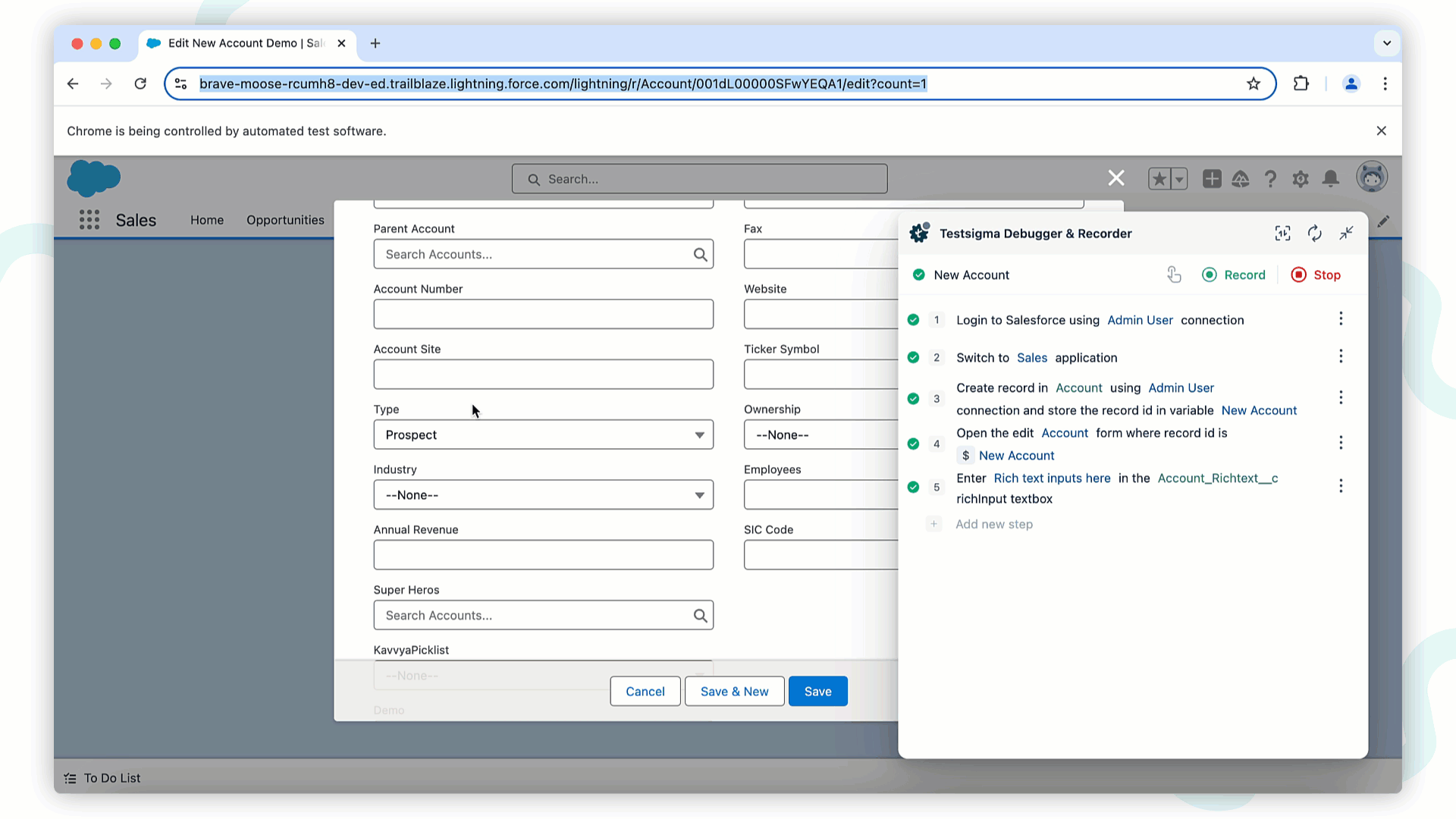Click Account_Richtext__c element in step 5
Viewport: 1456px width, 819px height.
(1217, 479)
